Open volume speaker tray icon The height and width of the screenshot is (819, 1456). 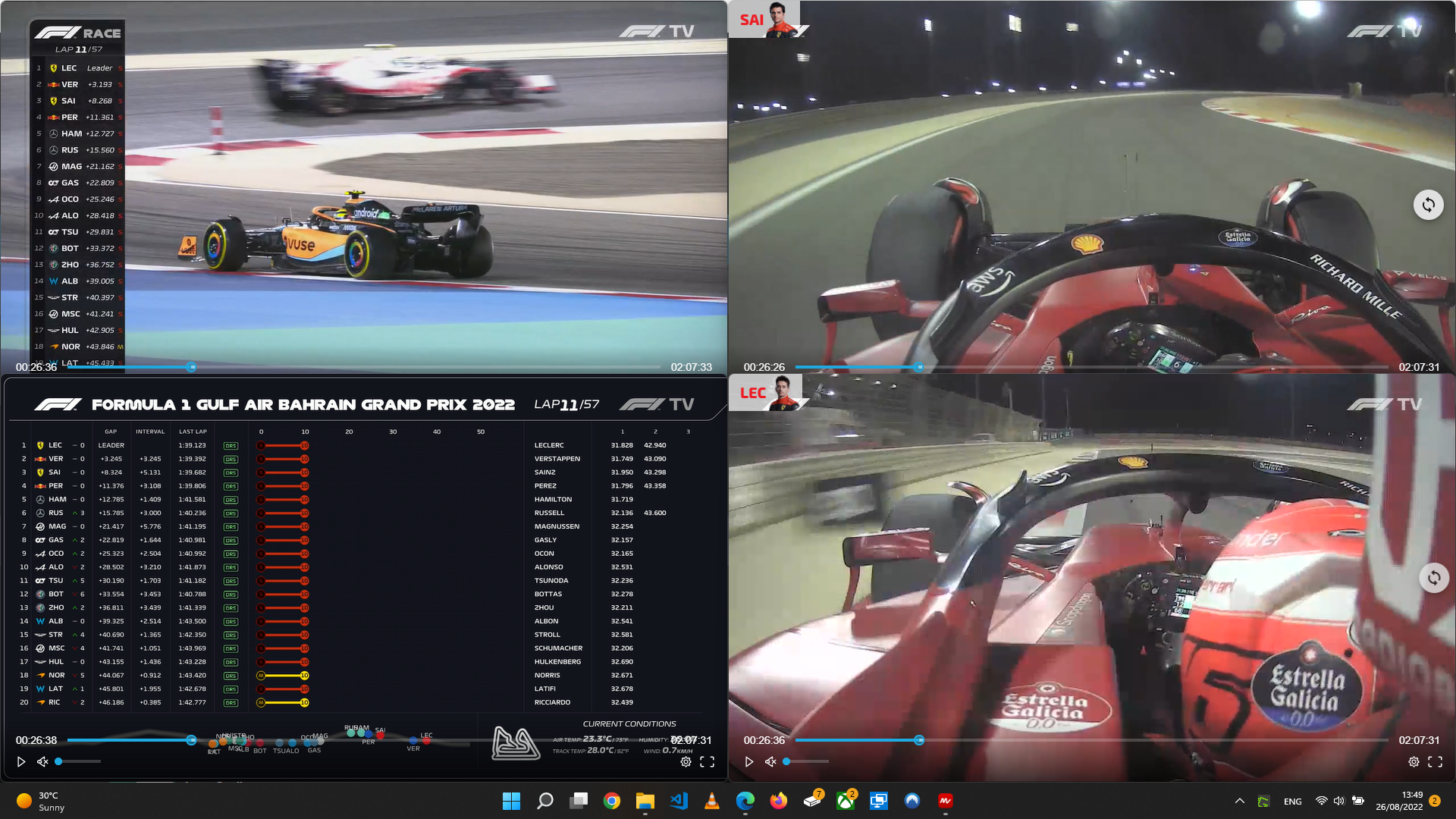[1339, 801]
